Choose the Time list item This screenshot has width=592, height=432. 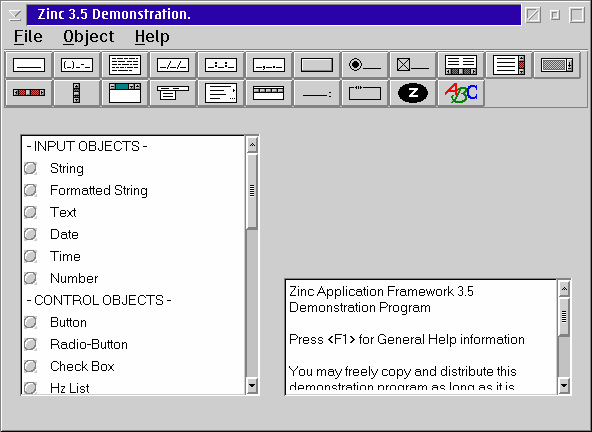[134, 256]
